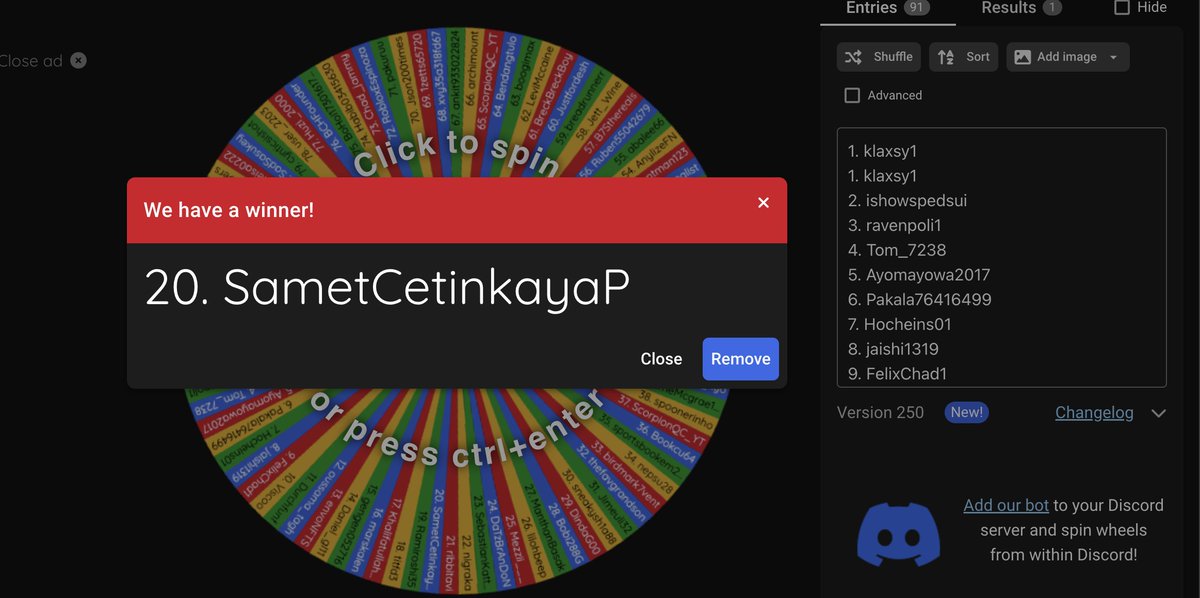Switch to the Entries tab
The height and width of the screenshot is (598, 1200).
click(887, 8)
